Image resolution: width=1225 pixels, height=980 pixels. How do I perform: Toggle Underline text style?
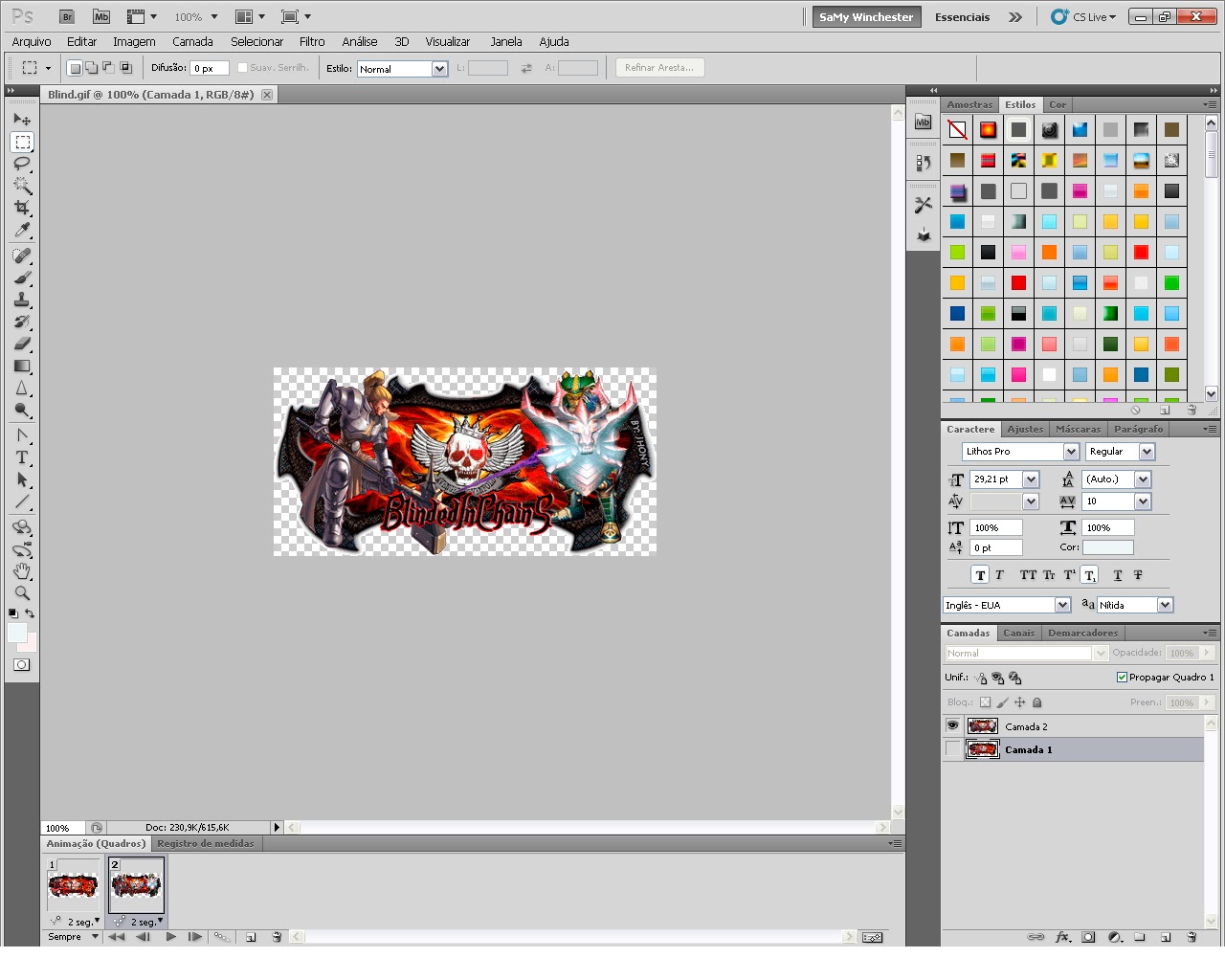(x=1117, y=575)
